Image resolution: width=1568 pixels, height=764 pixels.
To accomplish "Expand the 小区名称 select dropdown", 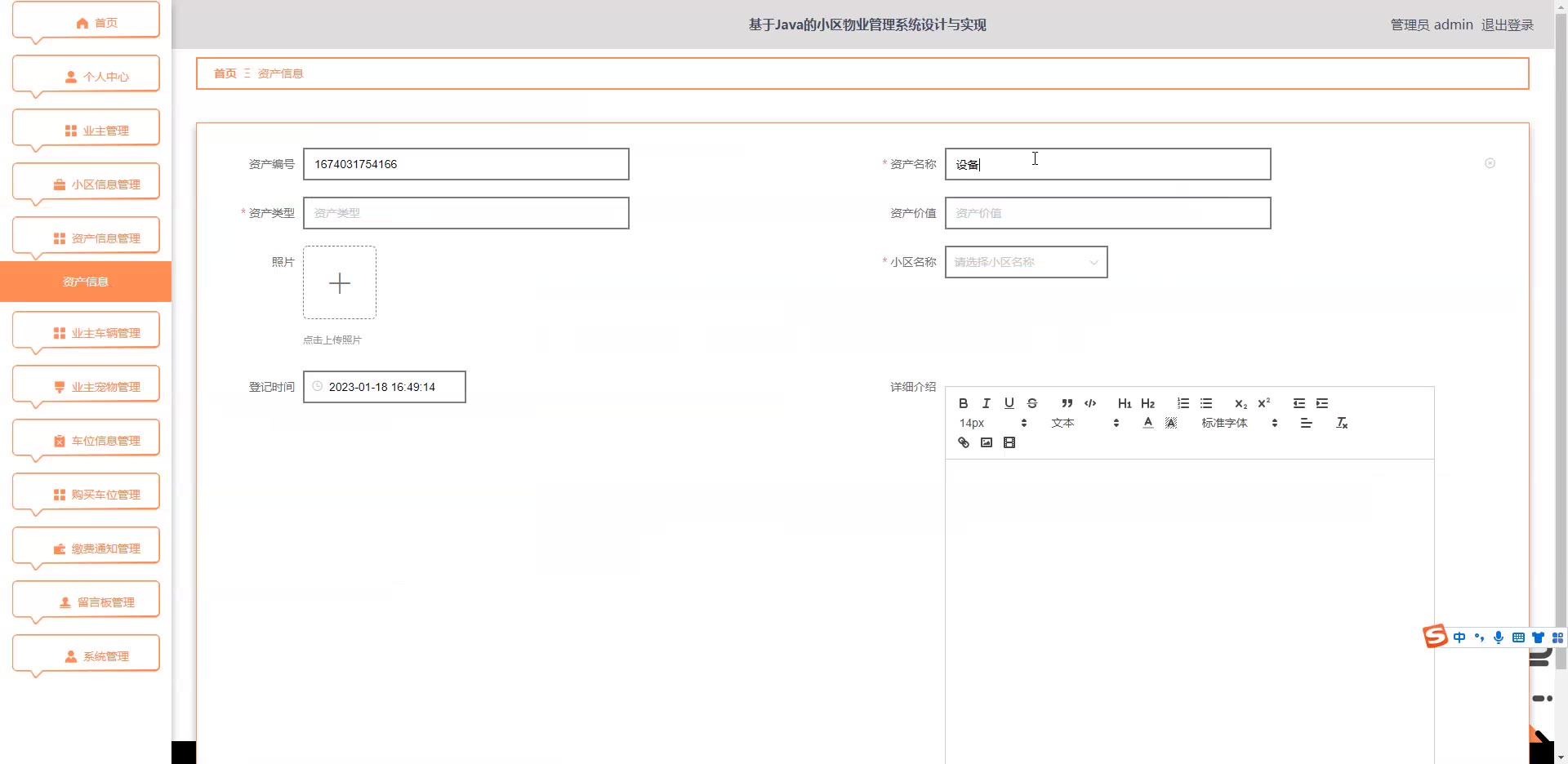I will [x=1027, y=262].
